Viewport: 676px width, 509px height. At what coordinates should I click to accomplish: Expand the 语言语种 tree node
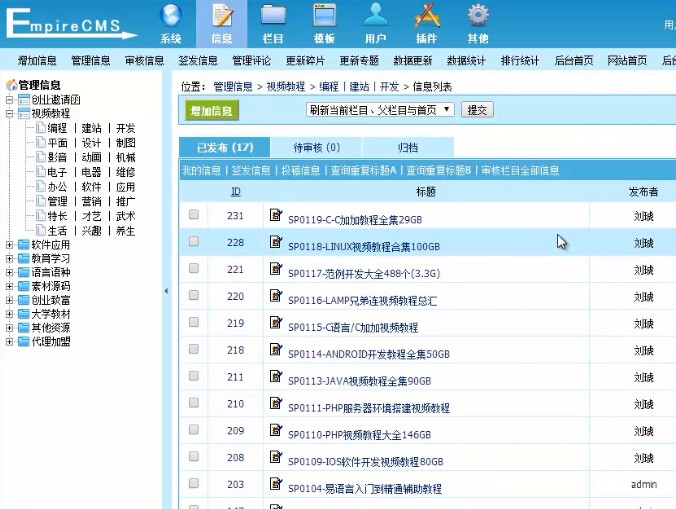(x=9, y=272)
